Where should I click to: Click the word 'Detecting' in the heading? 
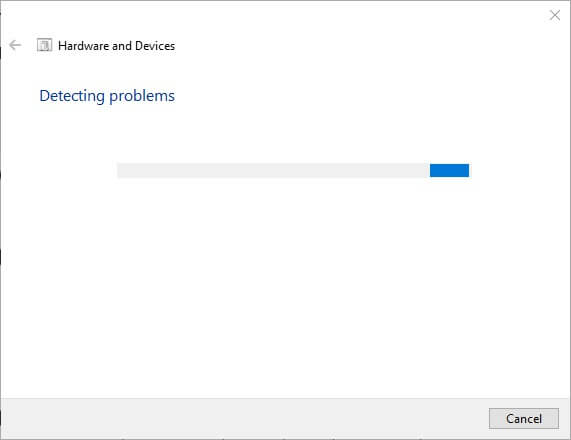[72, 96]
